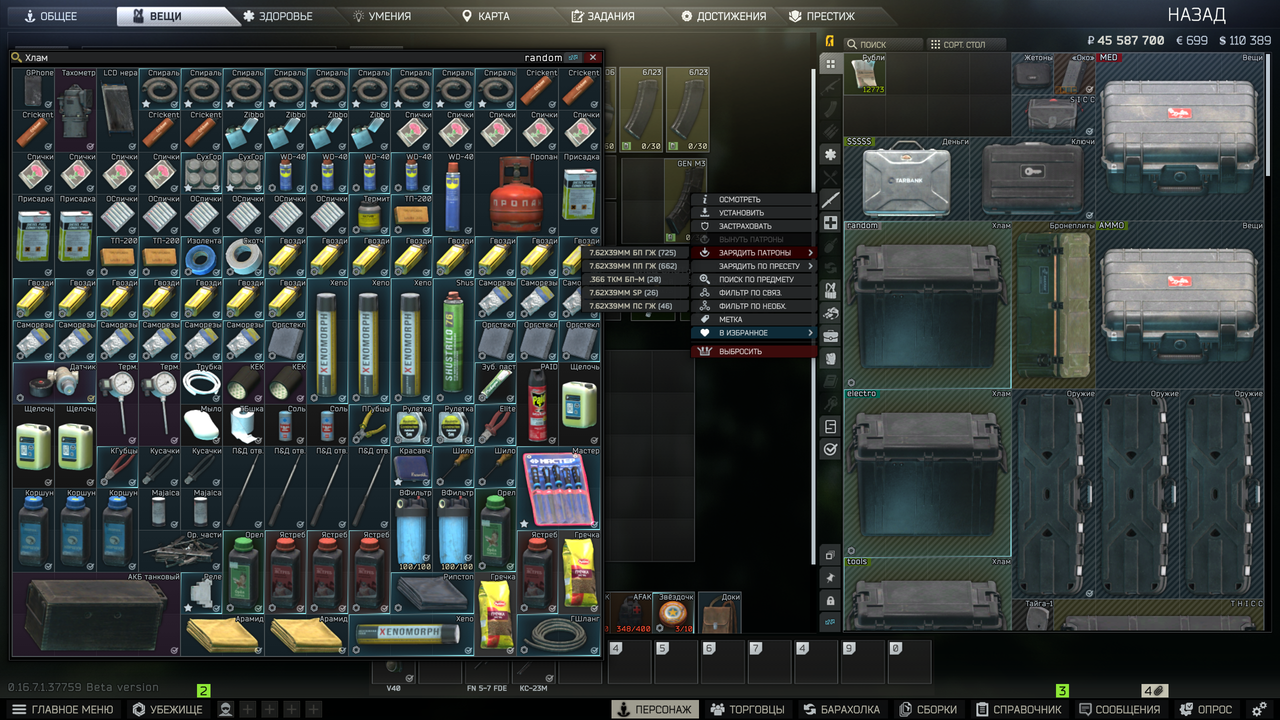Open the settings gear icon
Viewport: 1280px width, 720px height.
coord(1259,709)
